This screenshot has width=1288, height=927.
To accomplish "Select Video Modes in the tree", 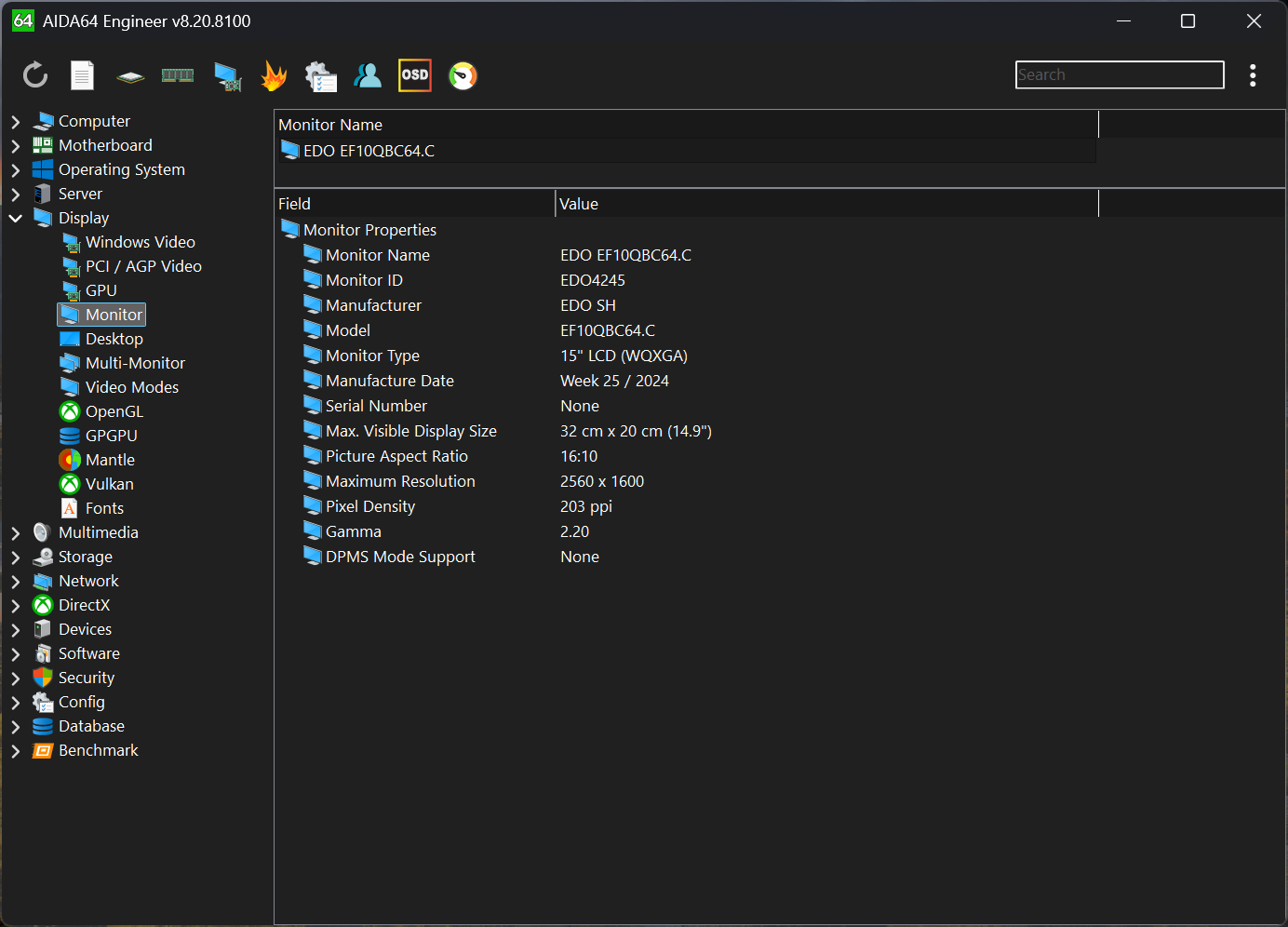I will click(131, 387).
